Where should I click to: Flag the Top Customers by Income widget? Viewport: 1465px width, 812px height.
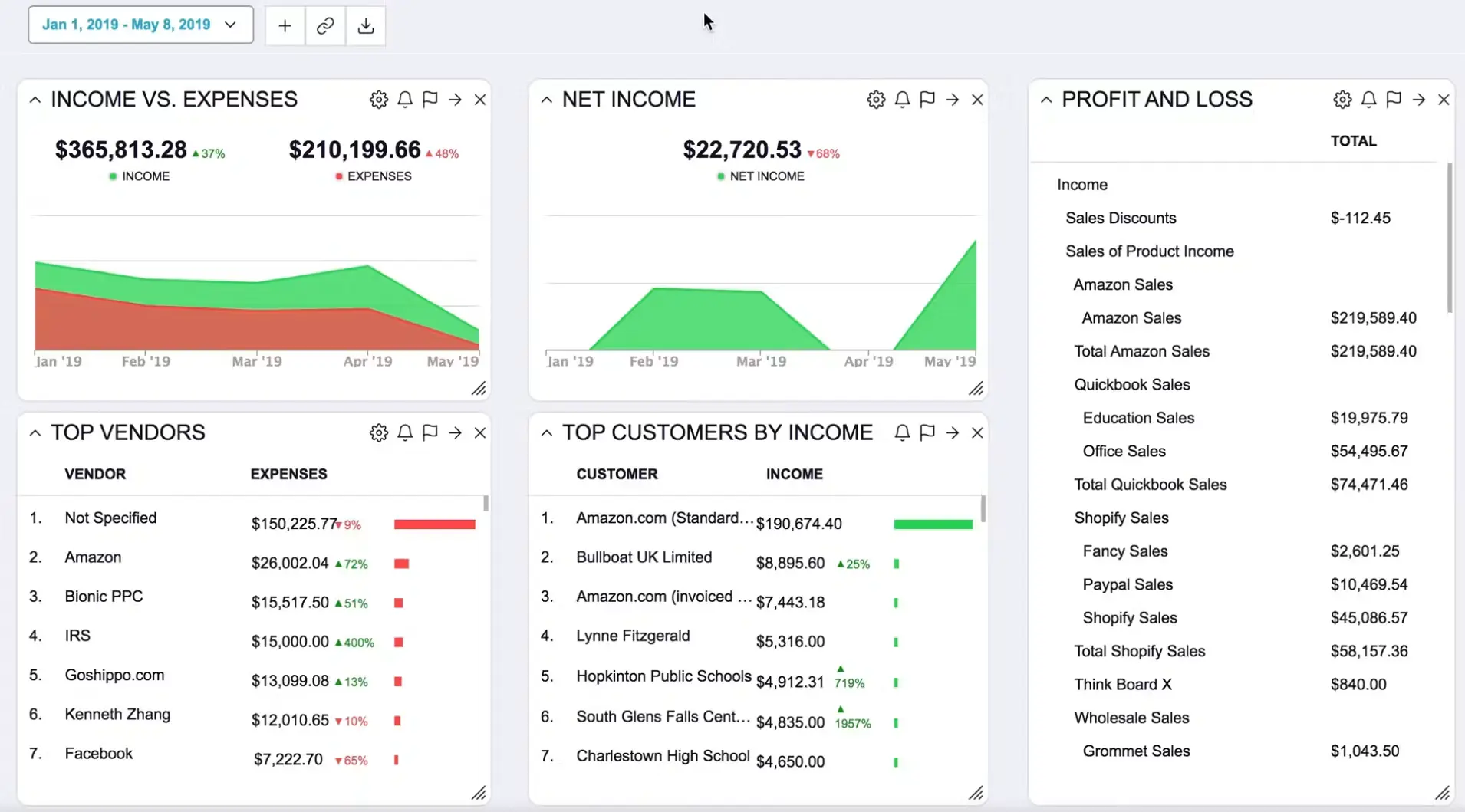927,433
